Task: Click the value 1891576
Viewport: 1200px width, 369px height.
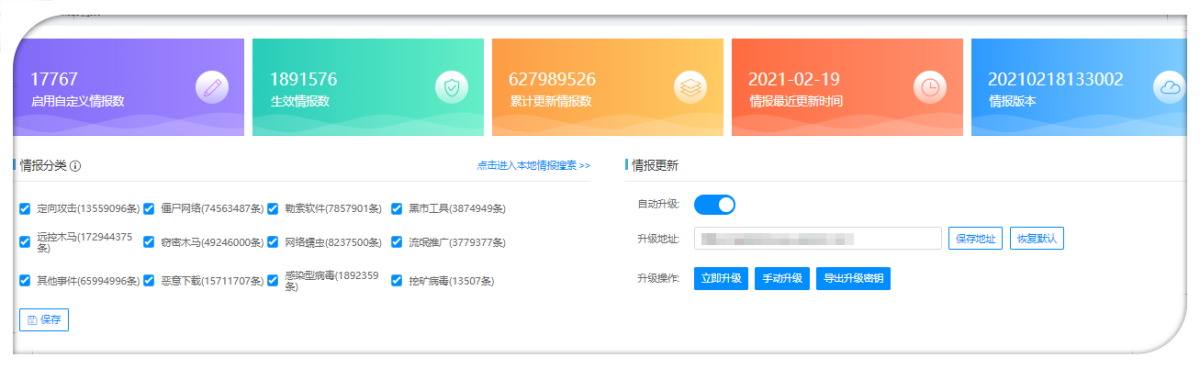Action: 303,79
